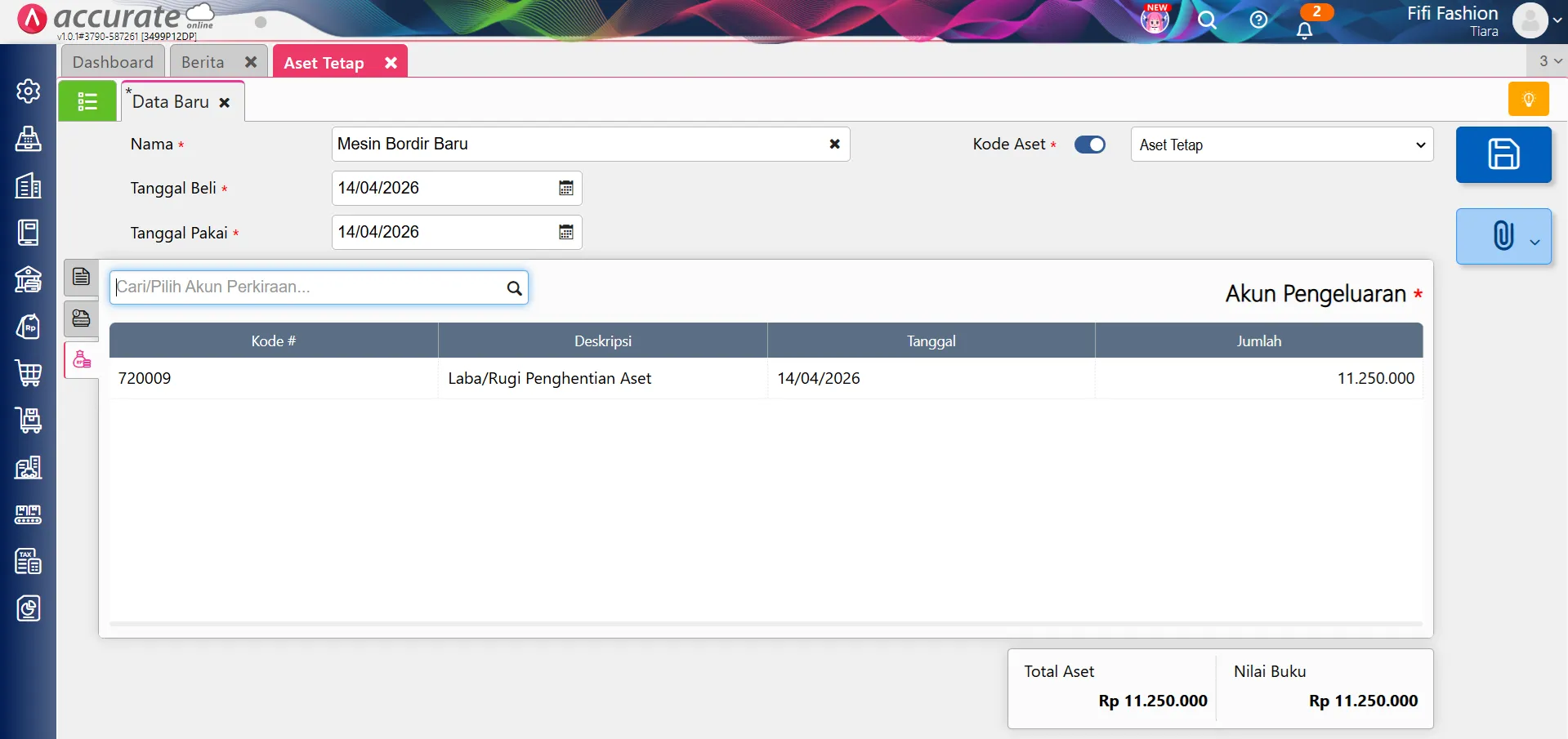Click the Tanggal Pakai date field
Viewport: 1568px width, 739px height.
(x=457, y=232)
